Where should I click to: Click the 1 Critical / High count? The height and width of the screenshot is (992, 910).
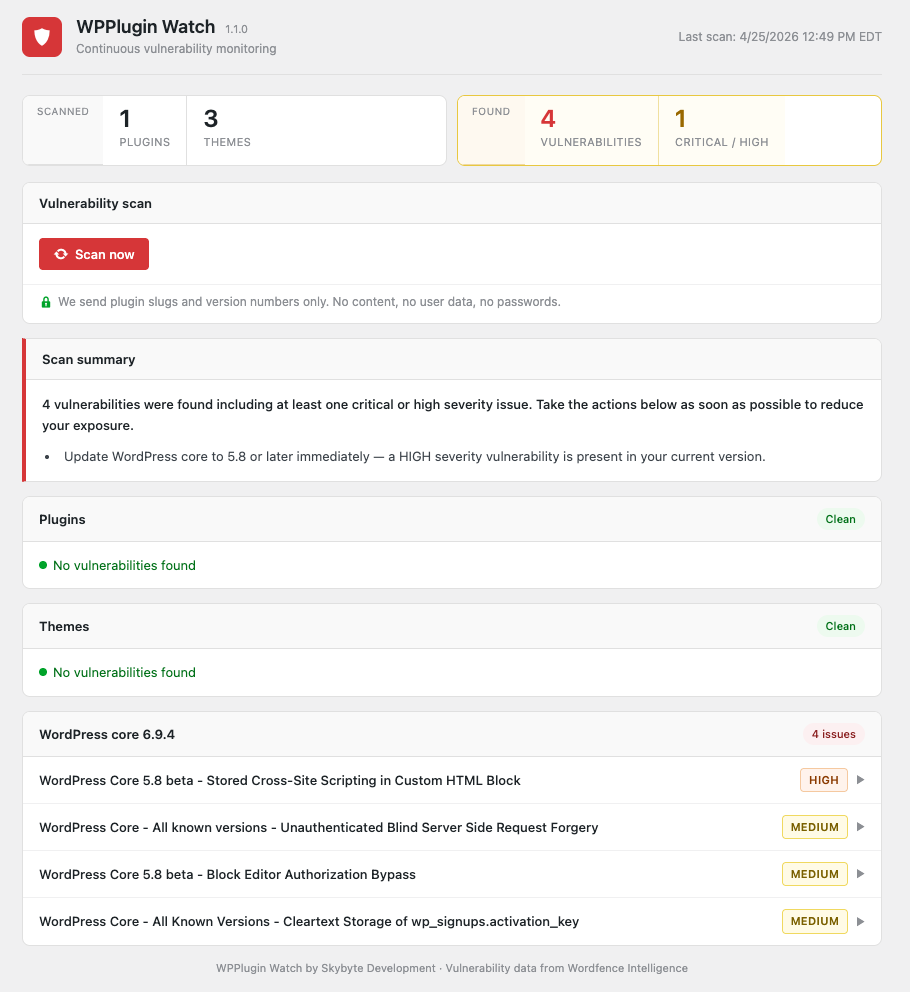click(721, 130)
